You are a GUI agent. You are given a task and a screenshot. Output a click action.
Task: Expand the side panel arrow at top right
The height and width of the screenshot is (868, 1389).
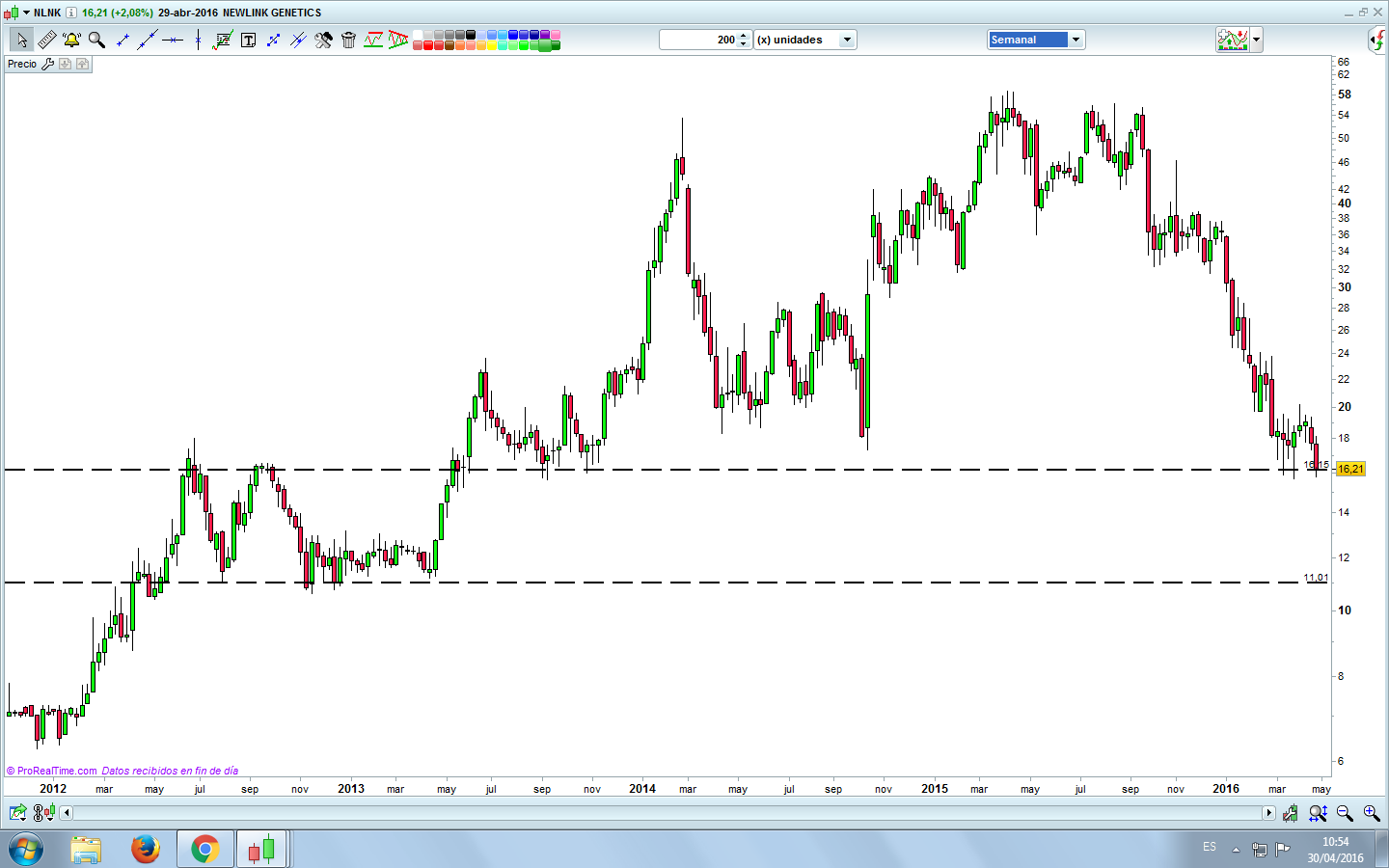tap(1378, 40)
